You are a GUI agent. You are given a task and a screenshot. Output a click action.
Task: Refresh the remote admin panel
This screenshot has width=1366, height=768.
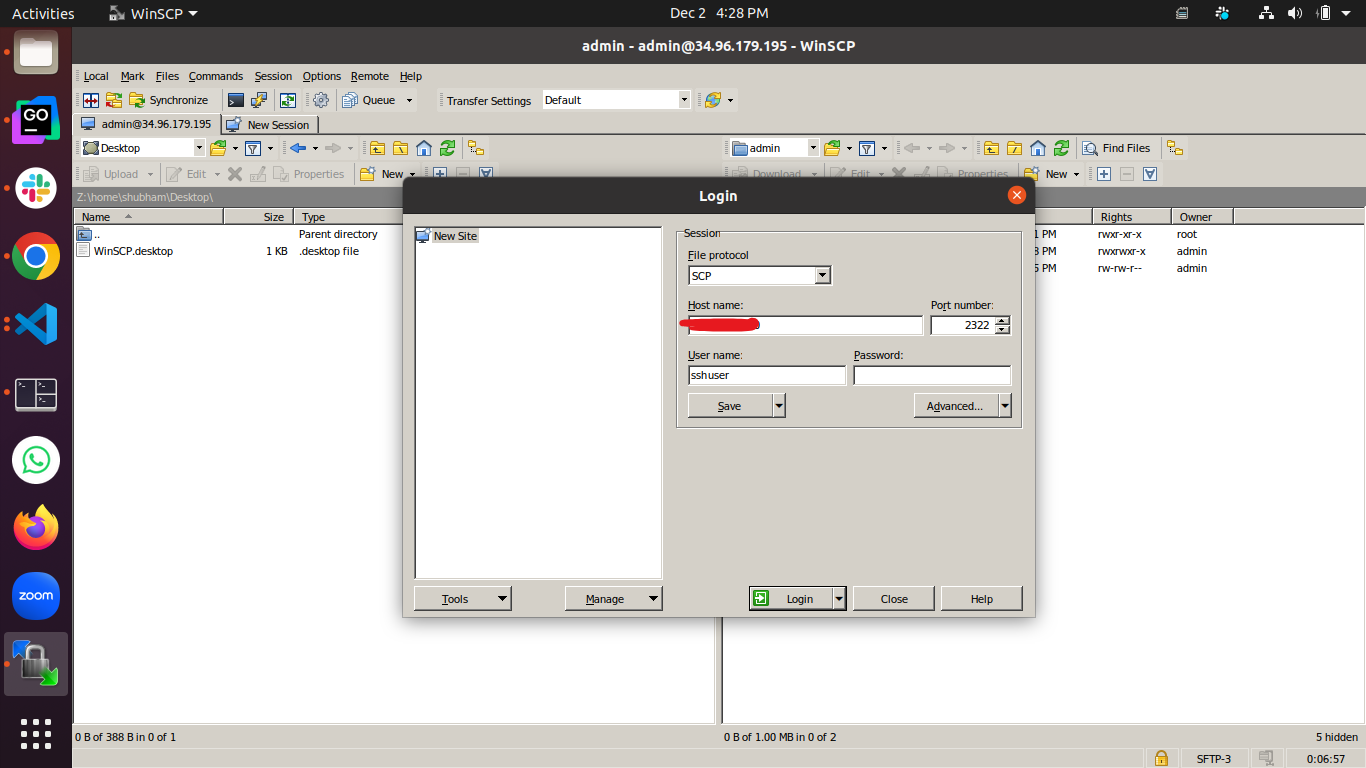(1061, 148)
